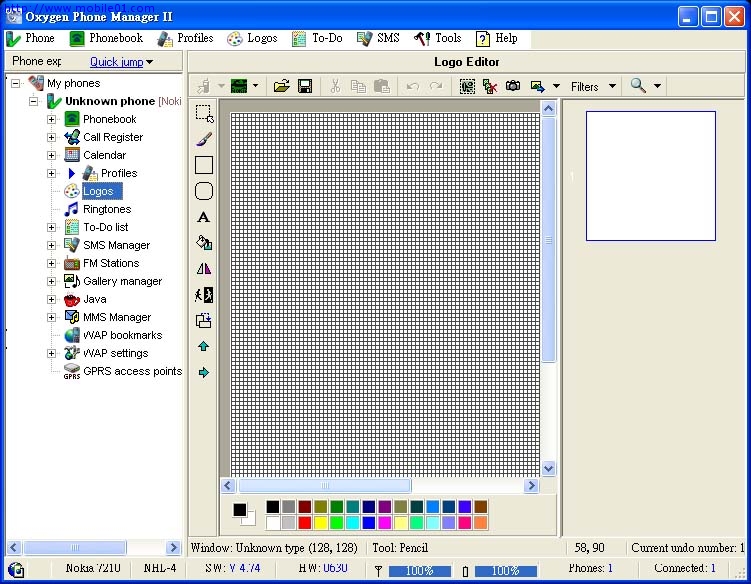Open the Quick jump dropdown
This screenshot has height=584, width=751.
coord(122,62)
